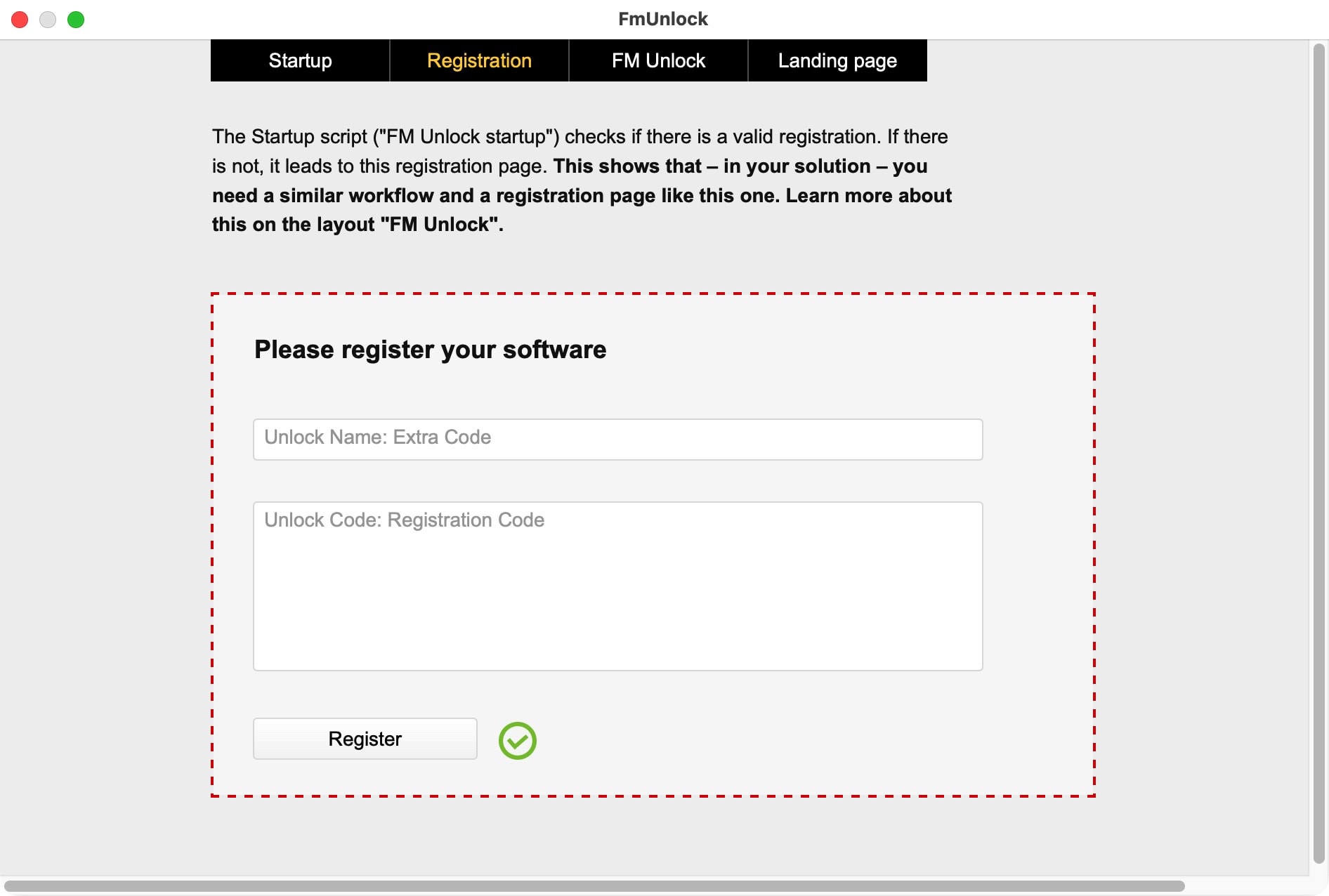1329x896 pixels.
Task: Click the horizontal scrollbar thumb at bottom
Action: [594, 886]
